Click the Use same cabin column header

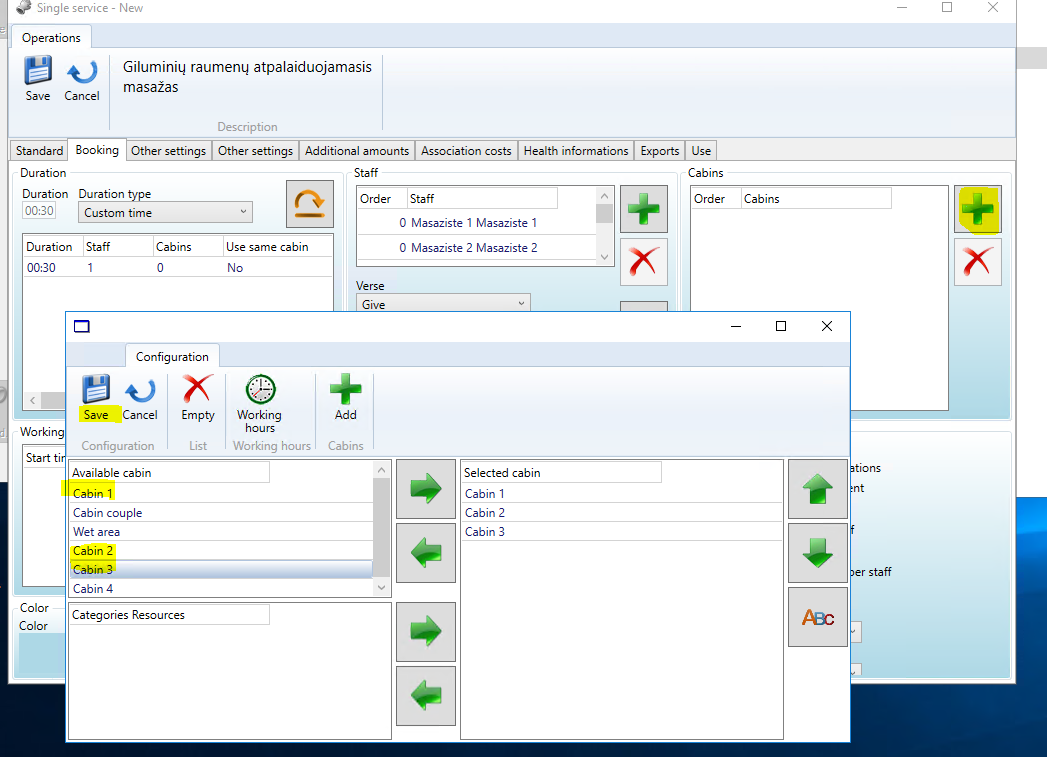(x=277, y=246)
